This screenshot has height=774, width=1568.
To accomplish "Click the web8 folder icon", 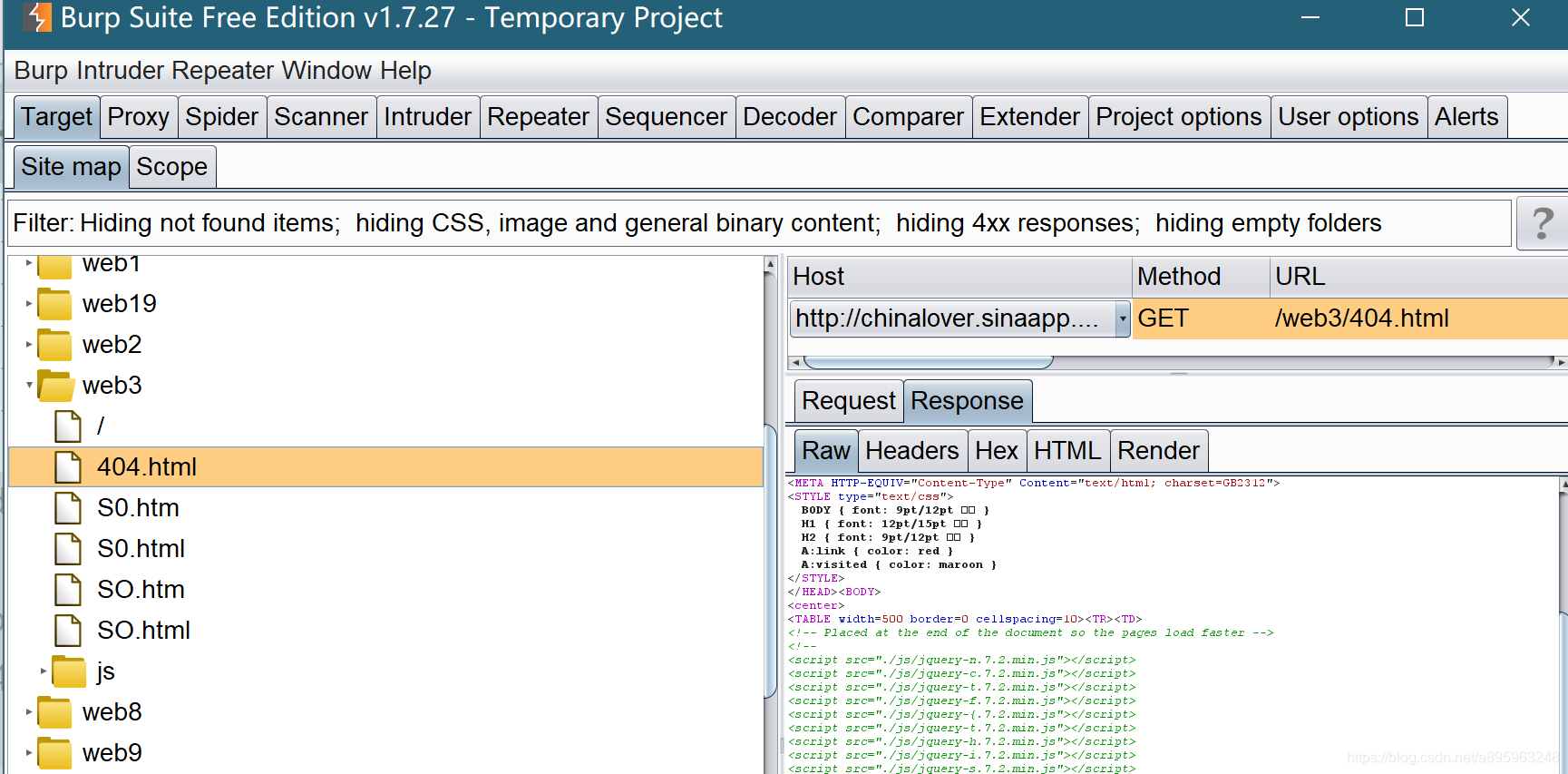I will tap(54, 712).
